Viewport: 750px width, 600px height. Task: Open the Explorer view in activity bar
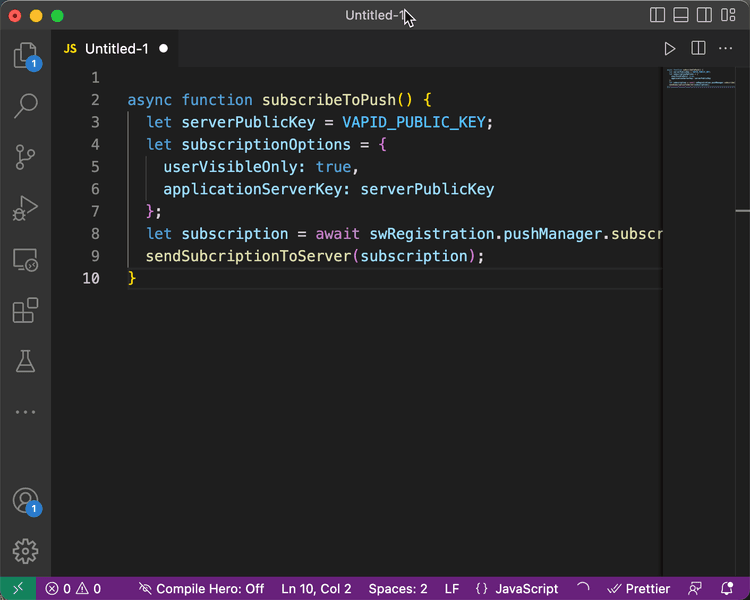tap(25, 56)
